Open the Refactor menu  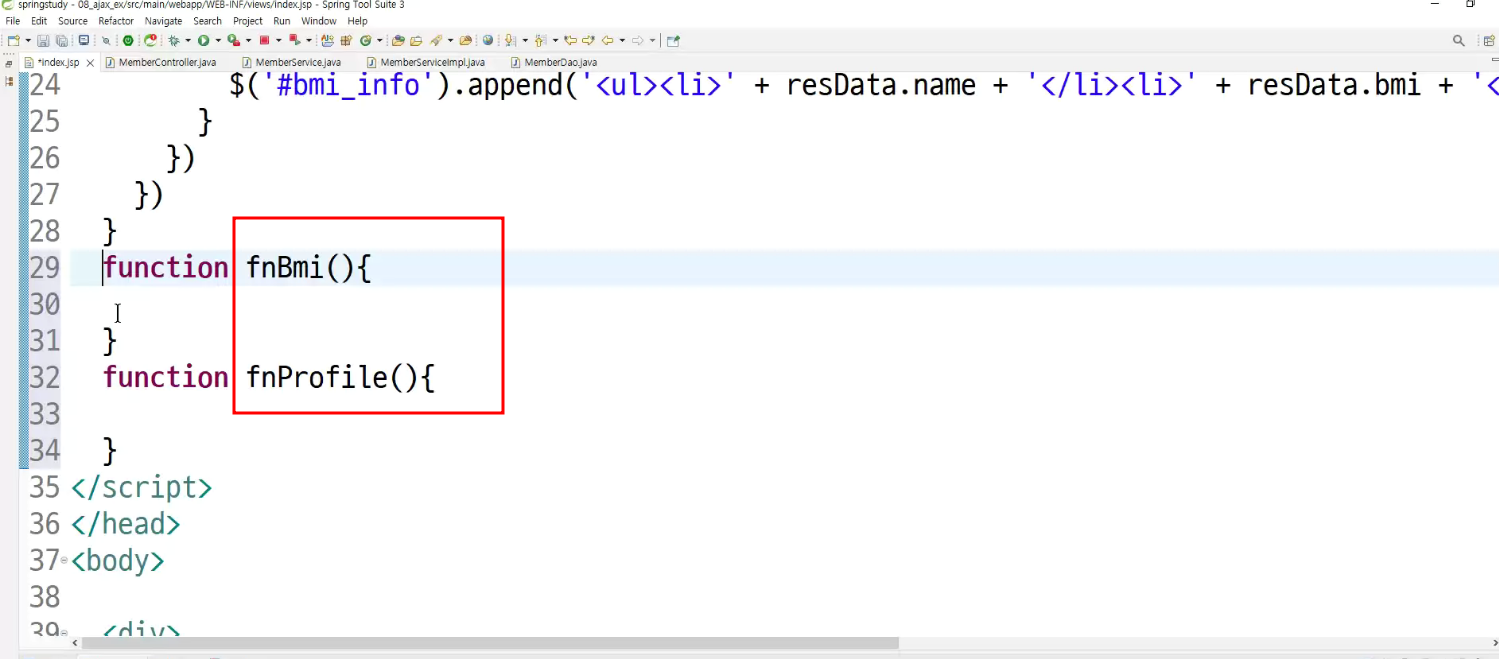click(116, 21)
